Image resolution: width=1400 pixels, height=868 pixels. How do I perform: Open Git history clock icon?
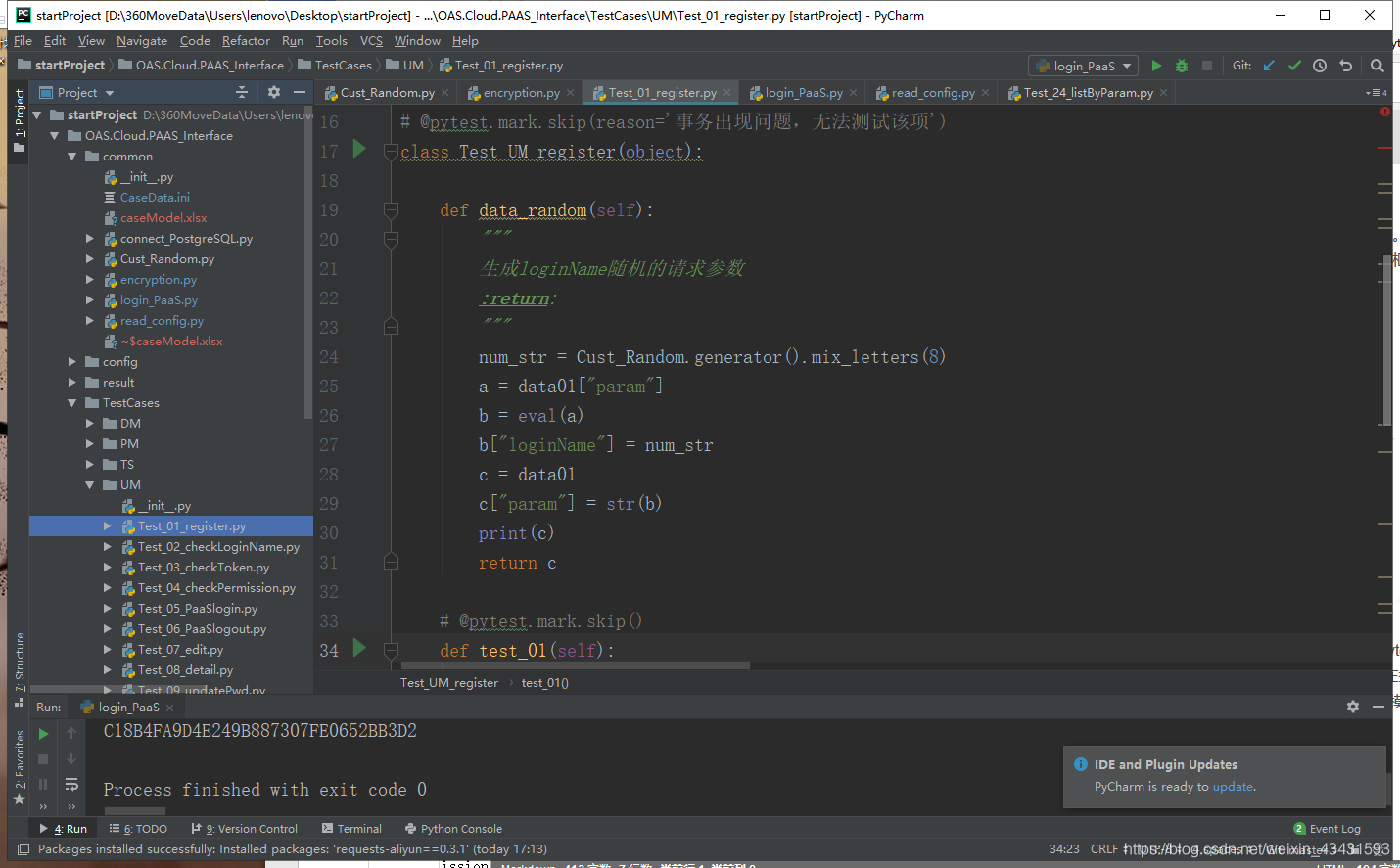[1320, 66]
